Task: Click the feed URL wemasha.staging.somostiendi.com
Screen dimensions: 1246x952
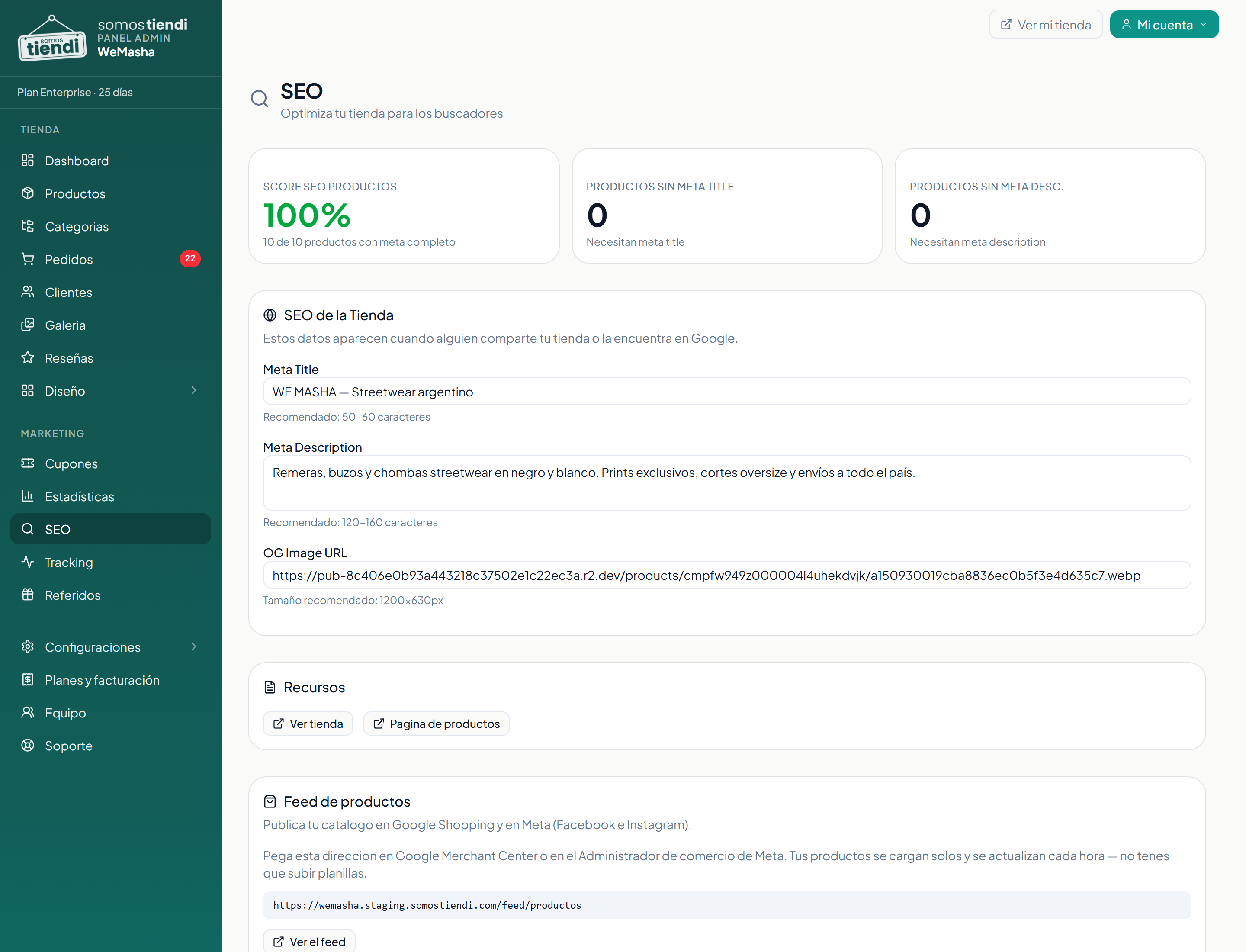Action: click(427, 905)
